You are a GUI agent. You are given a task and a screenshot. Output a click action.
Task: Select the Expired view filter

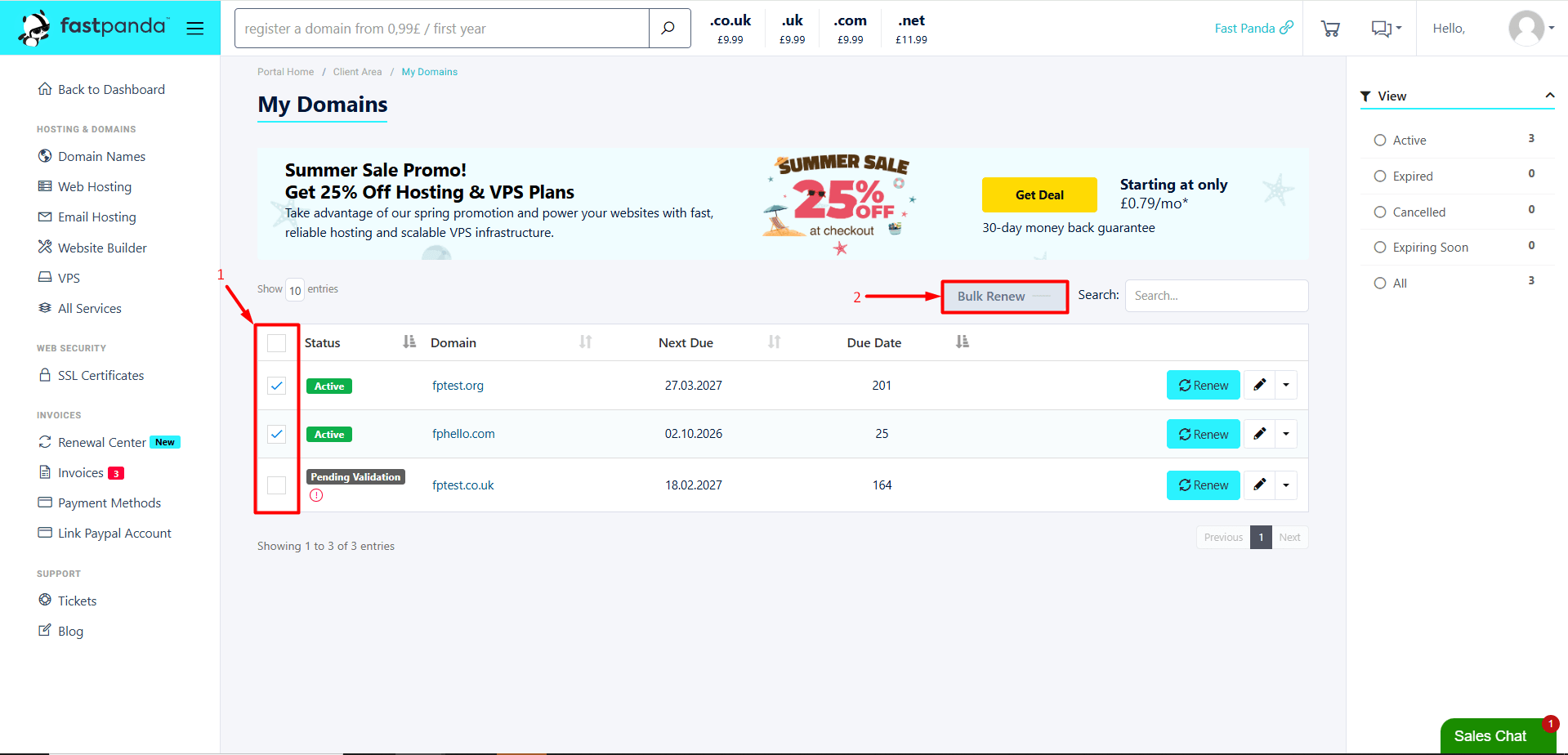(x=1380, y=176)
